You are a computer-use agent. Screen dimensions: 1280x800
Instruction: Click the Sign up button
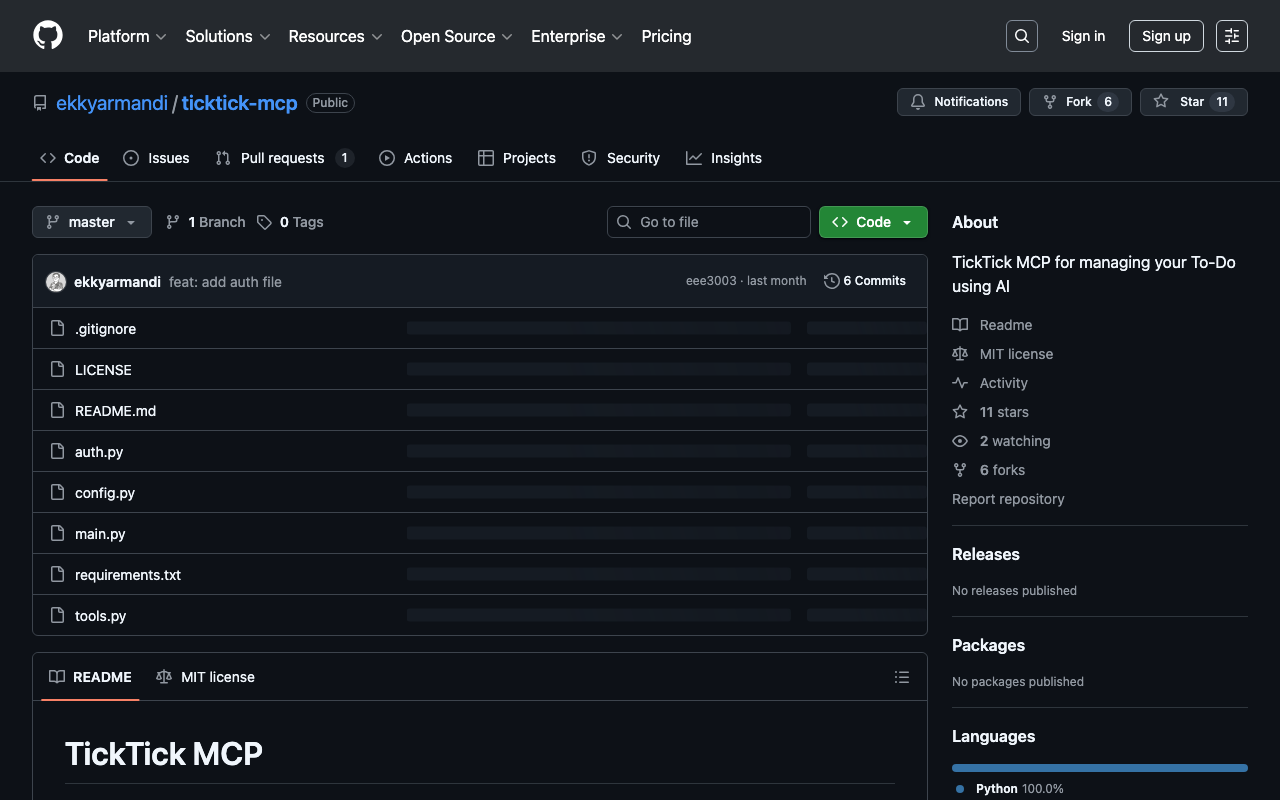1166,36
